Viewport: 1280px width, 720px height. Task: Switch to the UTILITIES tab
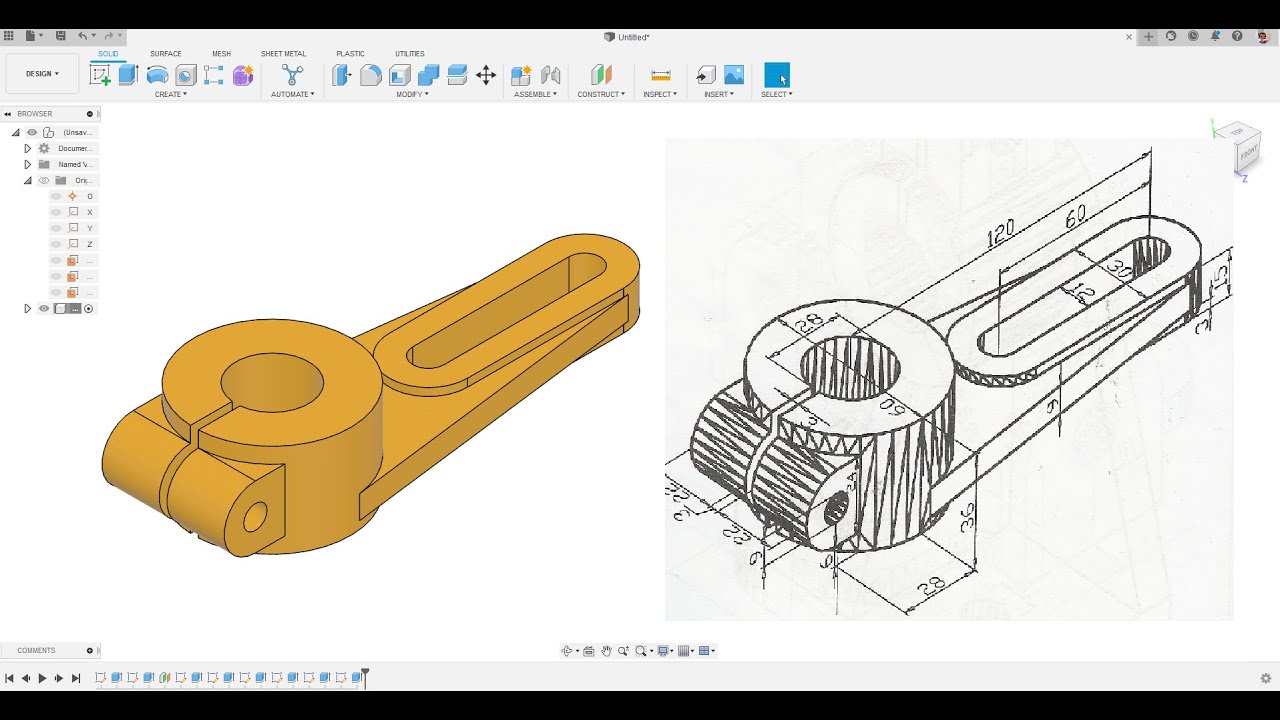click(x=410, y=54)
